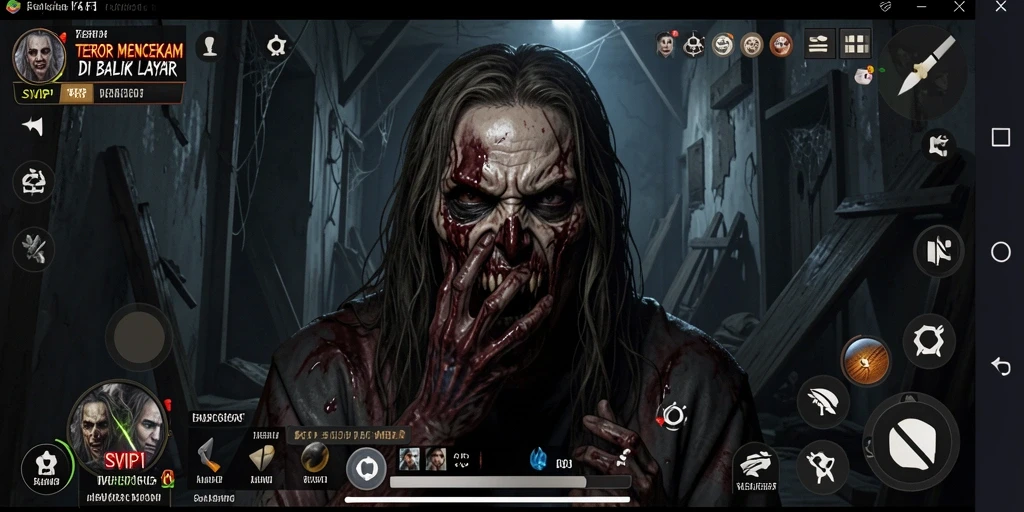The width and height of the screenshot is (1024, 512).
Task: Tap the small flame badge near SVIP1 portrait
Action: [167, 479]
